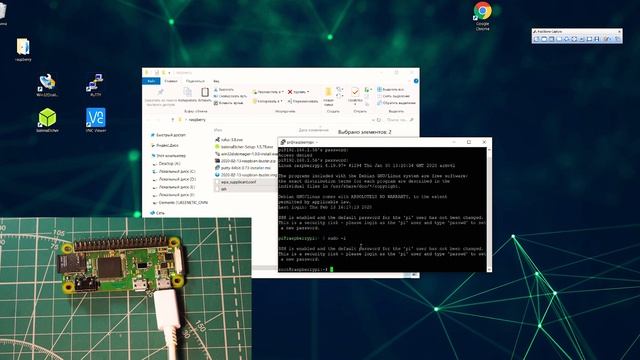Open the address bar history dropdown in Explorer
The height and width of the screenshot is (360, 640).
373,120
